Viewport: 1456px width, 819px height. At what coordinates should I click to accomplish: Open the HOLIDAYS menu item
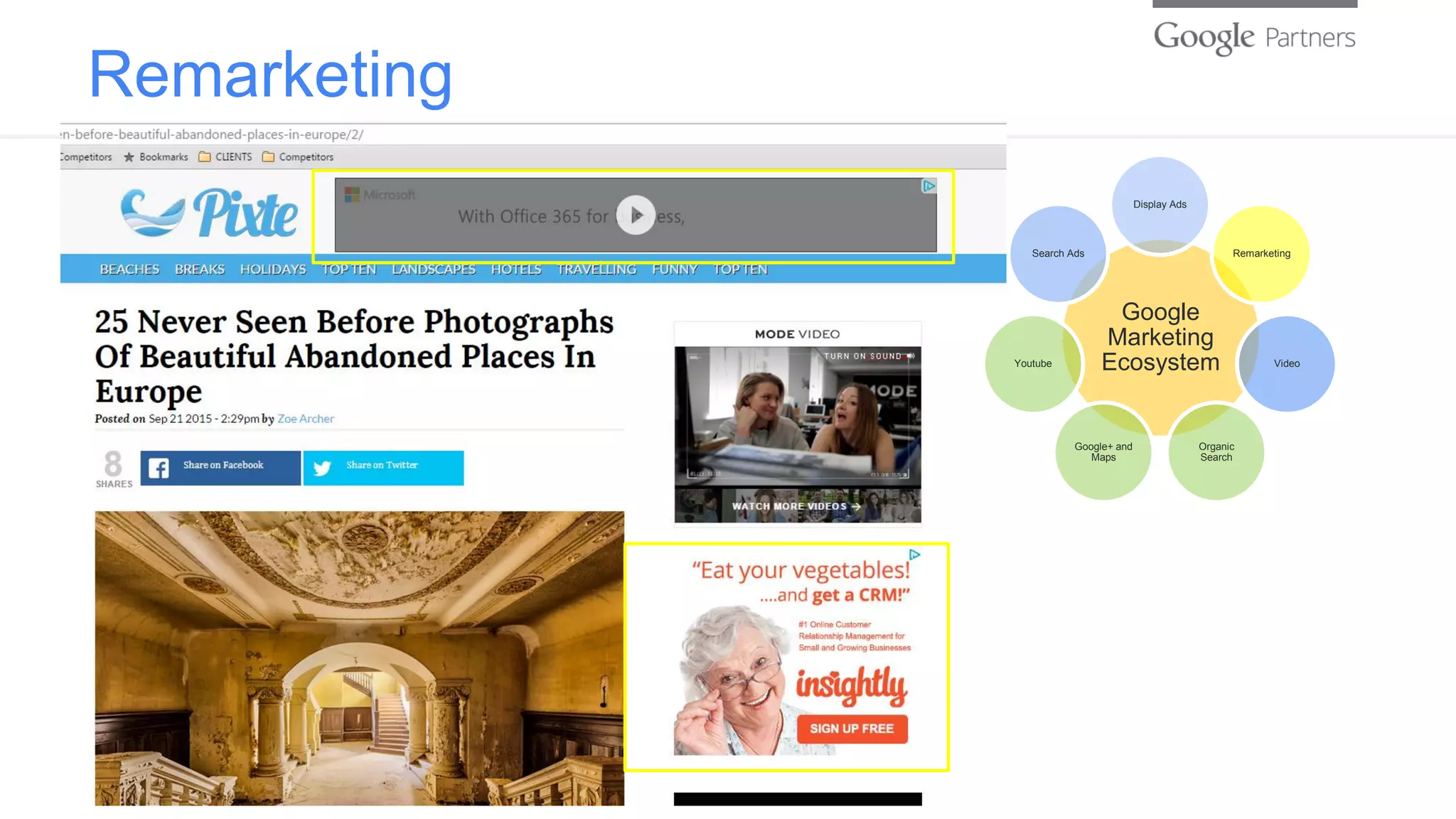(x=273, y=269)
